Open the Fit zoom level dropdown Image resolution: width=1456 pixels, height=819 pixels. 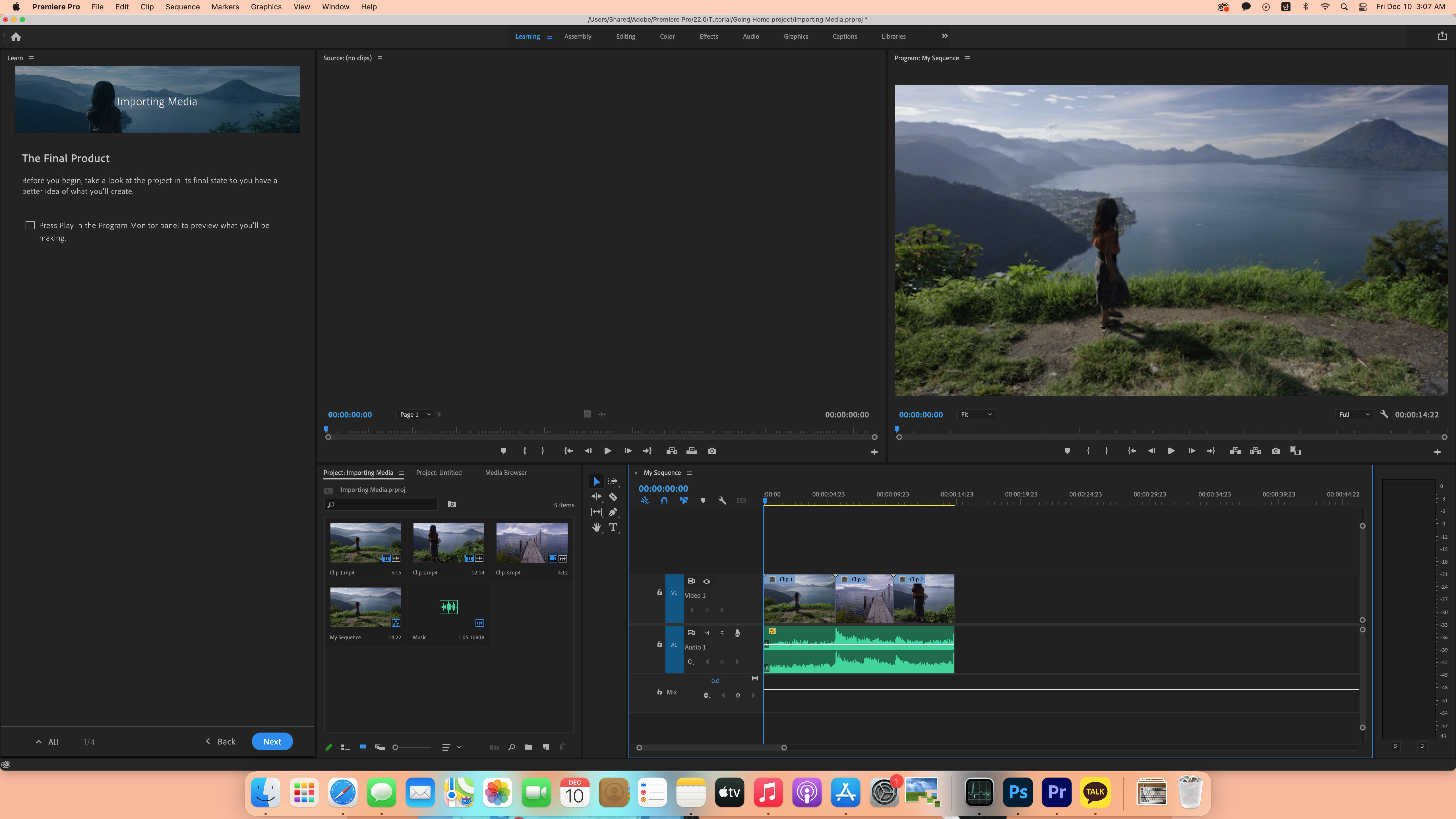(x=976, y=415)
